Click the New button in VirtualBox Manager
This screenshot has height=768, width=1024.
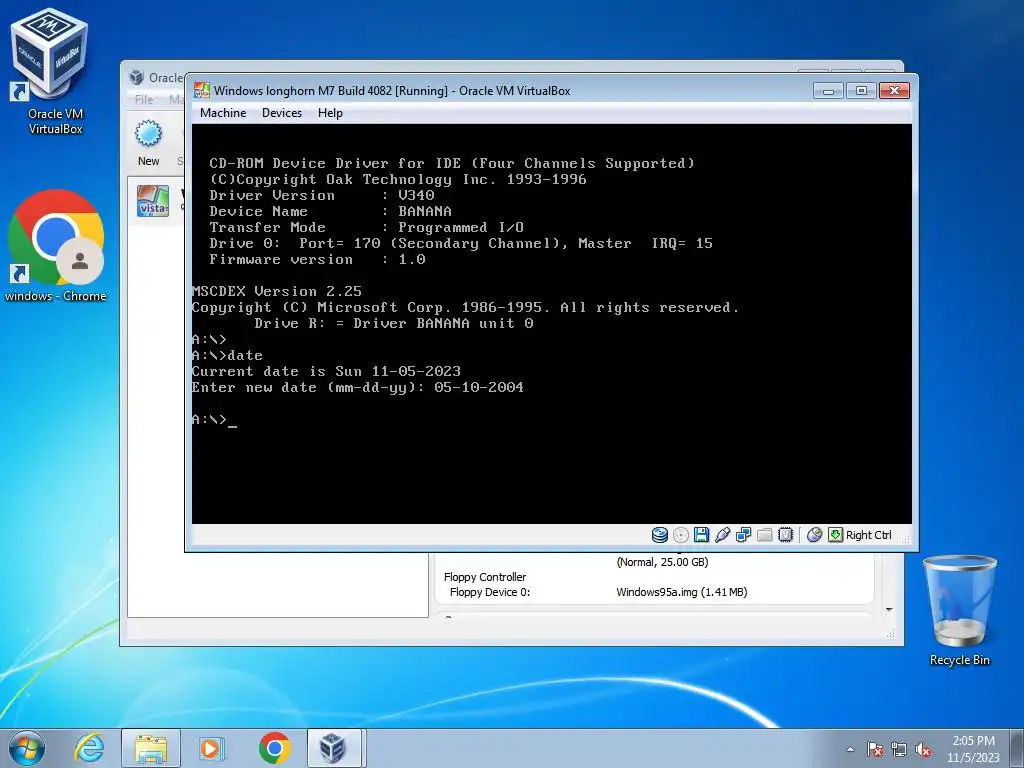148,143
